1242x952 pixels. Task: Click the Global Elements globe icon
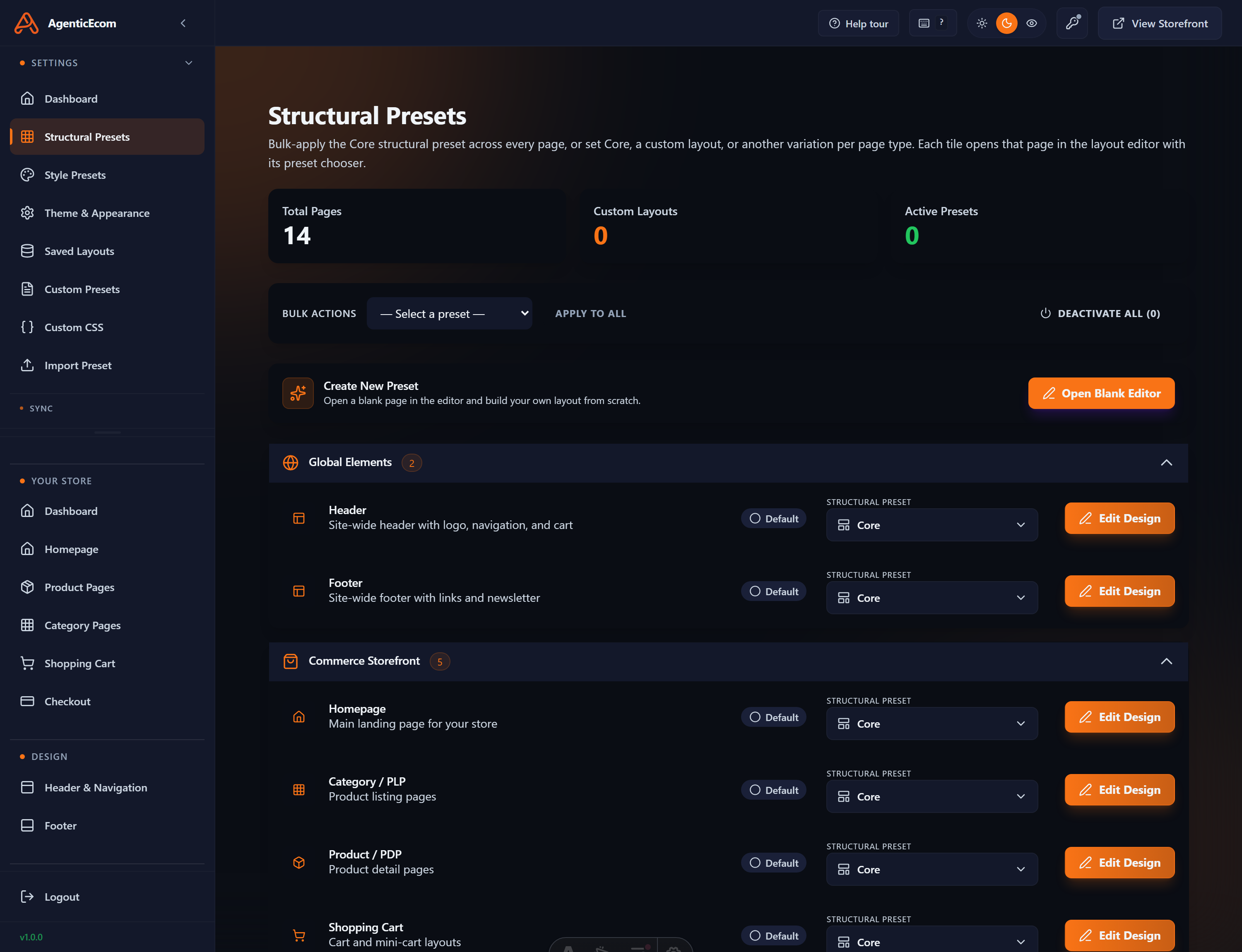[291, 462]
